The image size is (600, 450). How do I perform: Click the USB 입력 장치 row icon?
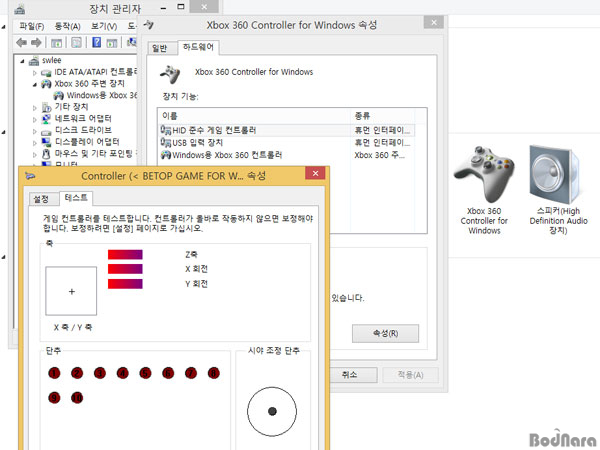(166, 143)
